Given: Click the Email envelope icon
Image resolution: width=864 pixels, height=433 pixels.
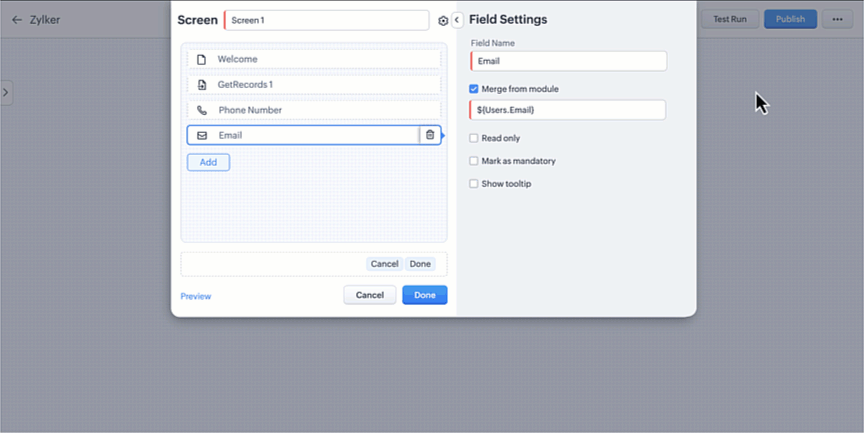Looking at the screenshot, I should [202, 135].
